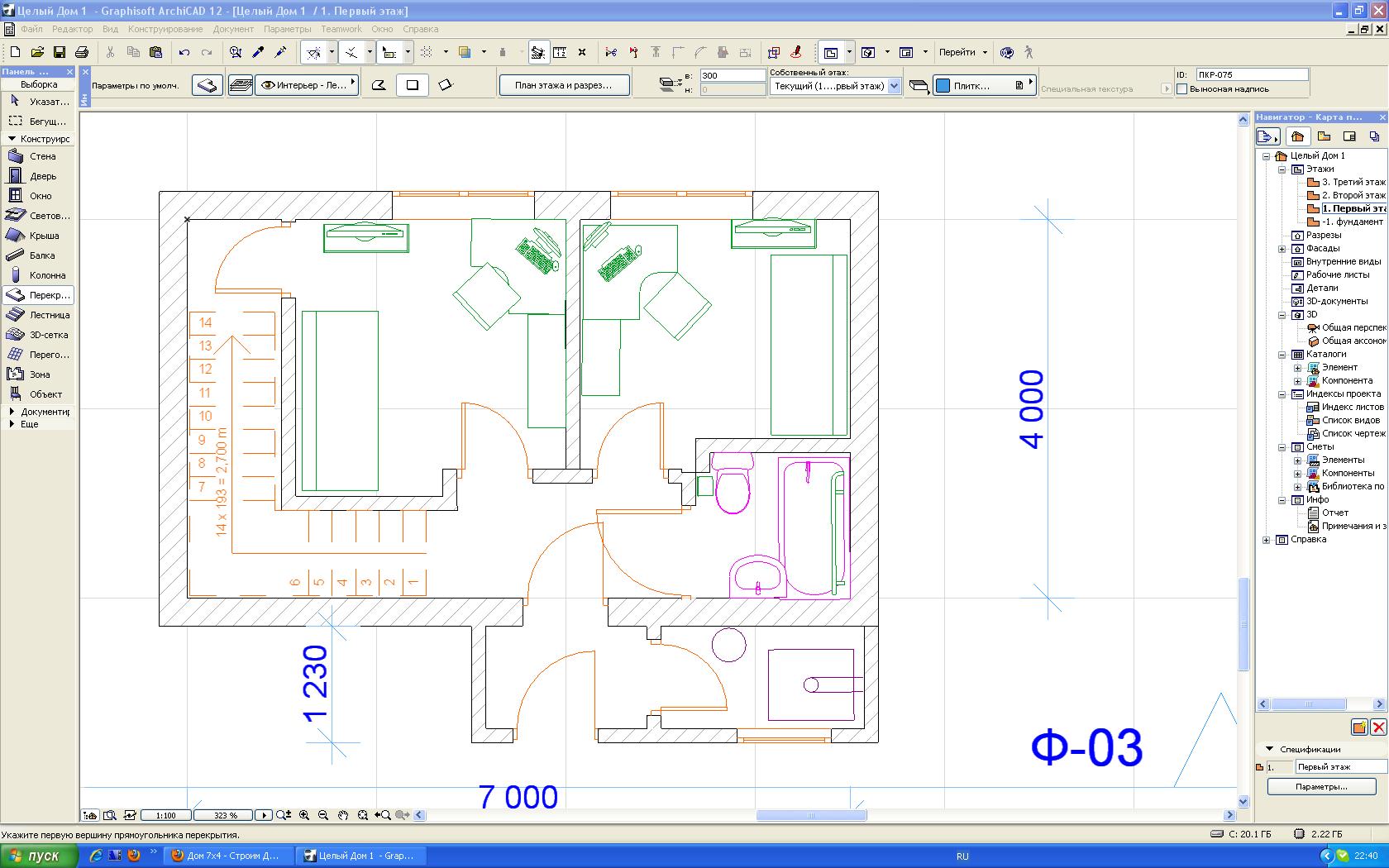
Task: Enable the Выносная надпись checkbox
Action: (x=1182, y=89)
